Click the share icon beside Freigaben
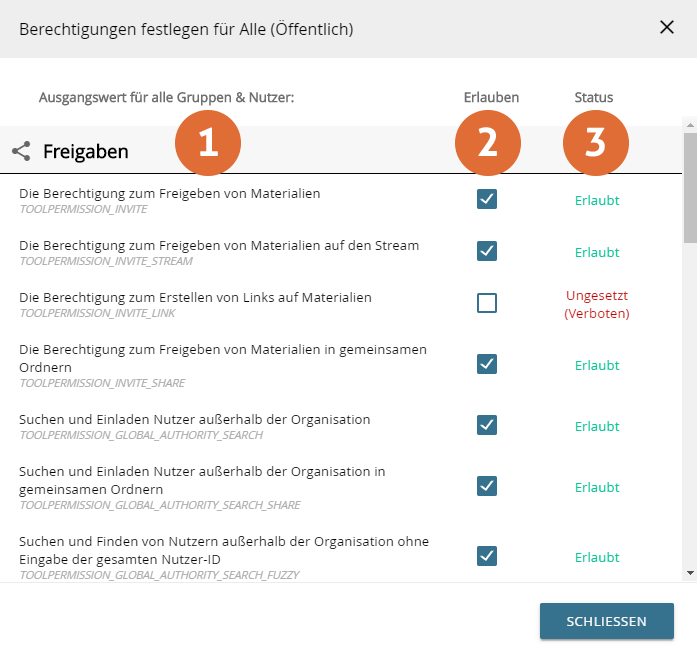This screenshot has width=697, height=656. pos(21,152)
